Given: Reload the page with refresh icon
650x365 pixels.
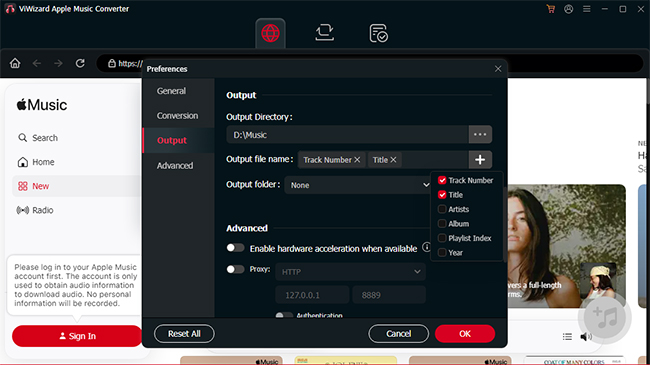Looking at the screenshot, I should 80,63.
